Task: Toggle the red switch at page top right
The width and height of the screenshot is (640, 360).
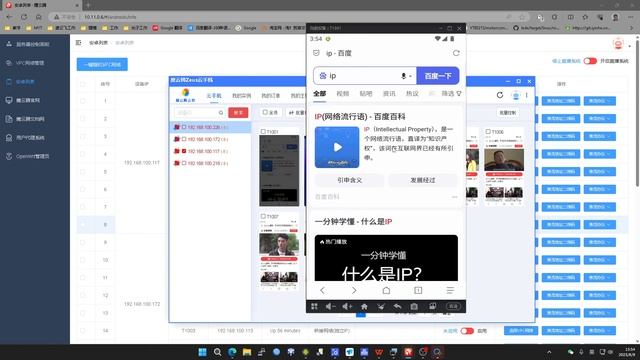Action: coord(590,61)
